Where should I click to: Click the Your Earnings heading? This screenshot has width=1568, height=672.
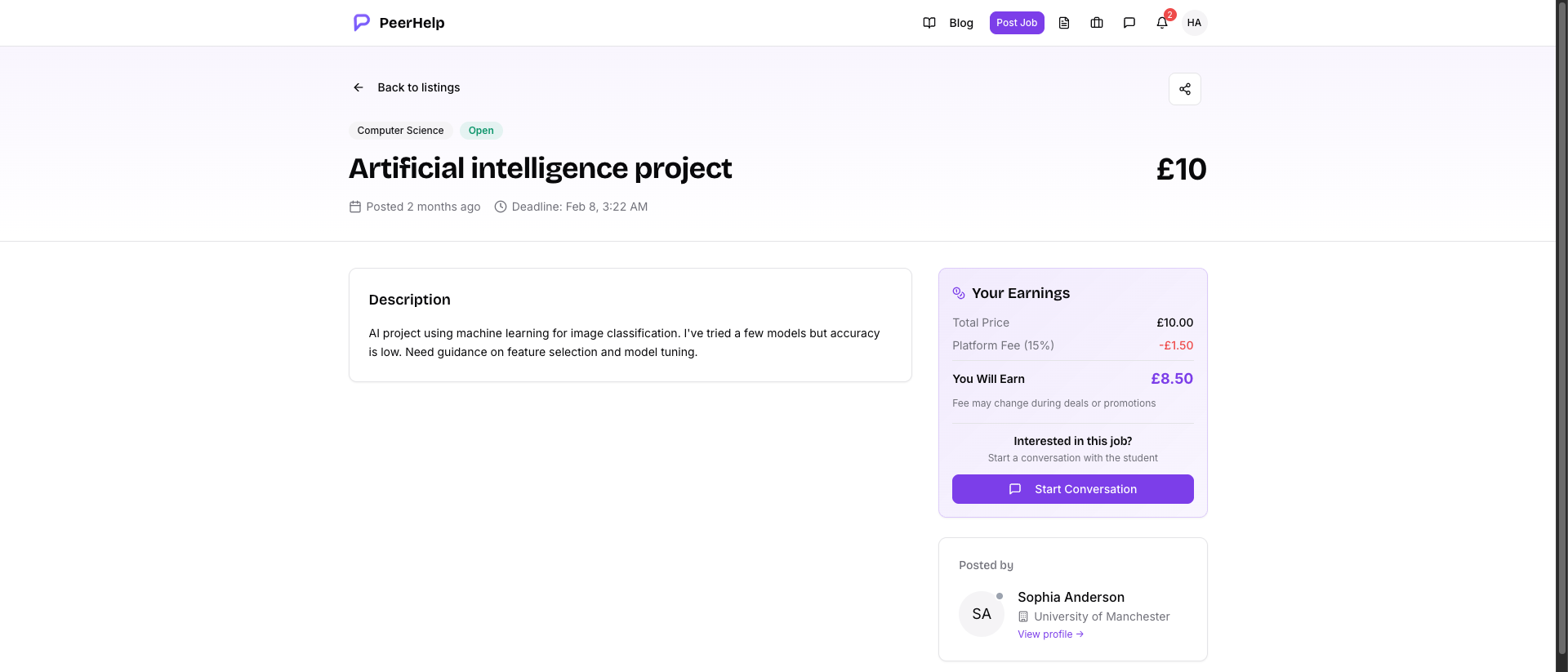(1021, 293)
